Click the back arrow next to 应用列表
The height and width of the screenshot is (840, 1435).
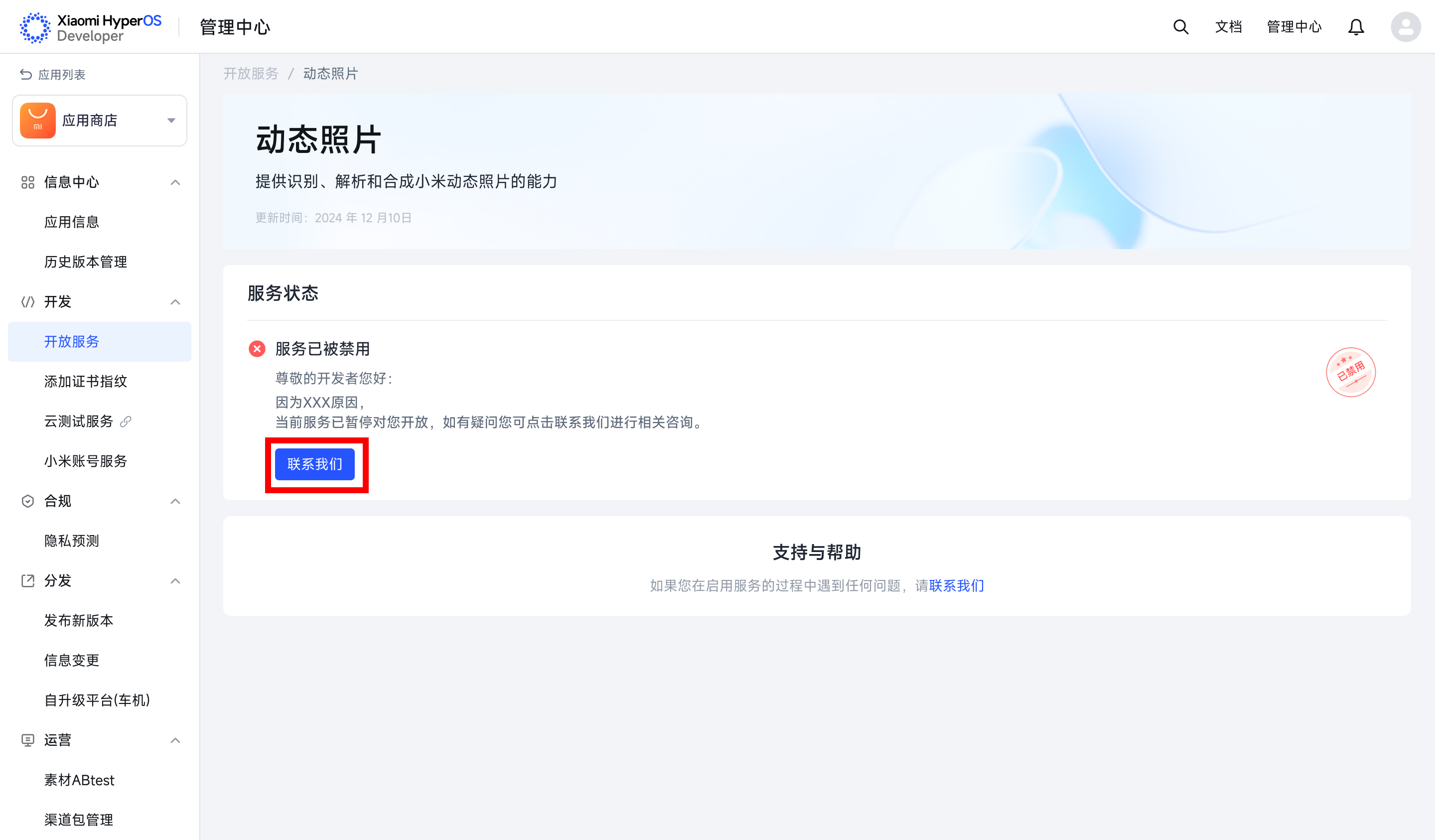[x=25, y=75]
